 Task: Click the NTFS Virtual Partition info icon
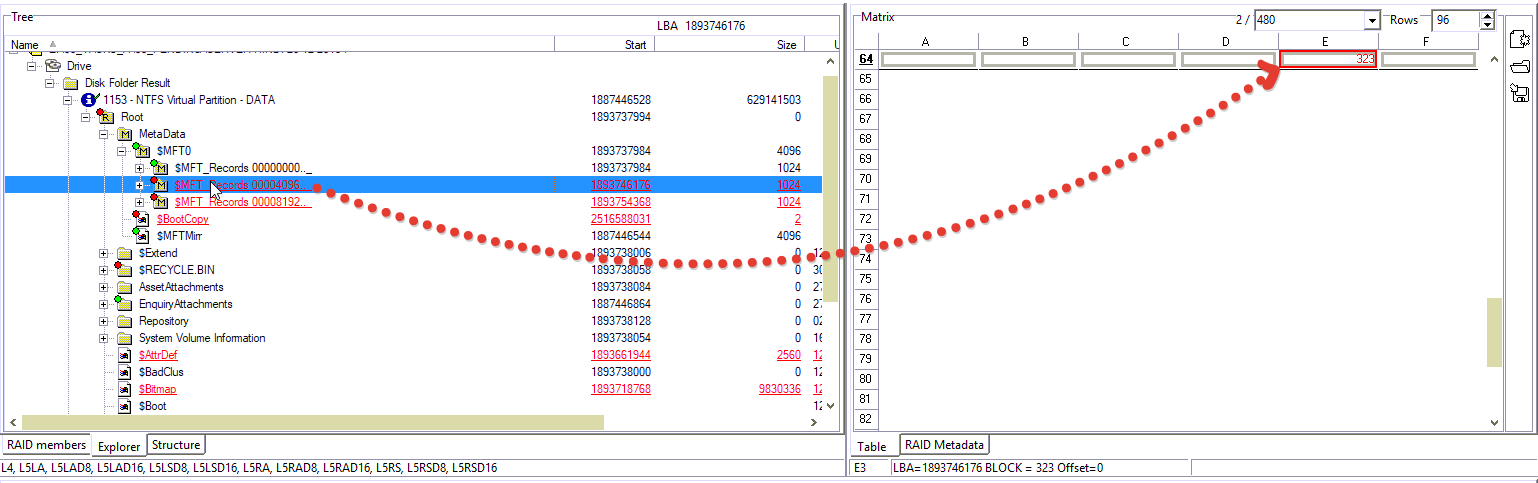pyautogui.click(x=88, y=100)
